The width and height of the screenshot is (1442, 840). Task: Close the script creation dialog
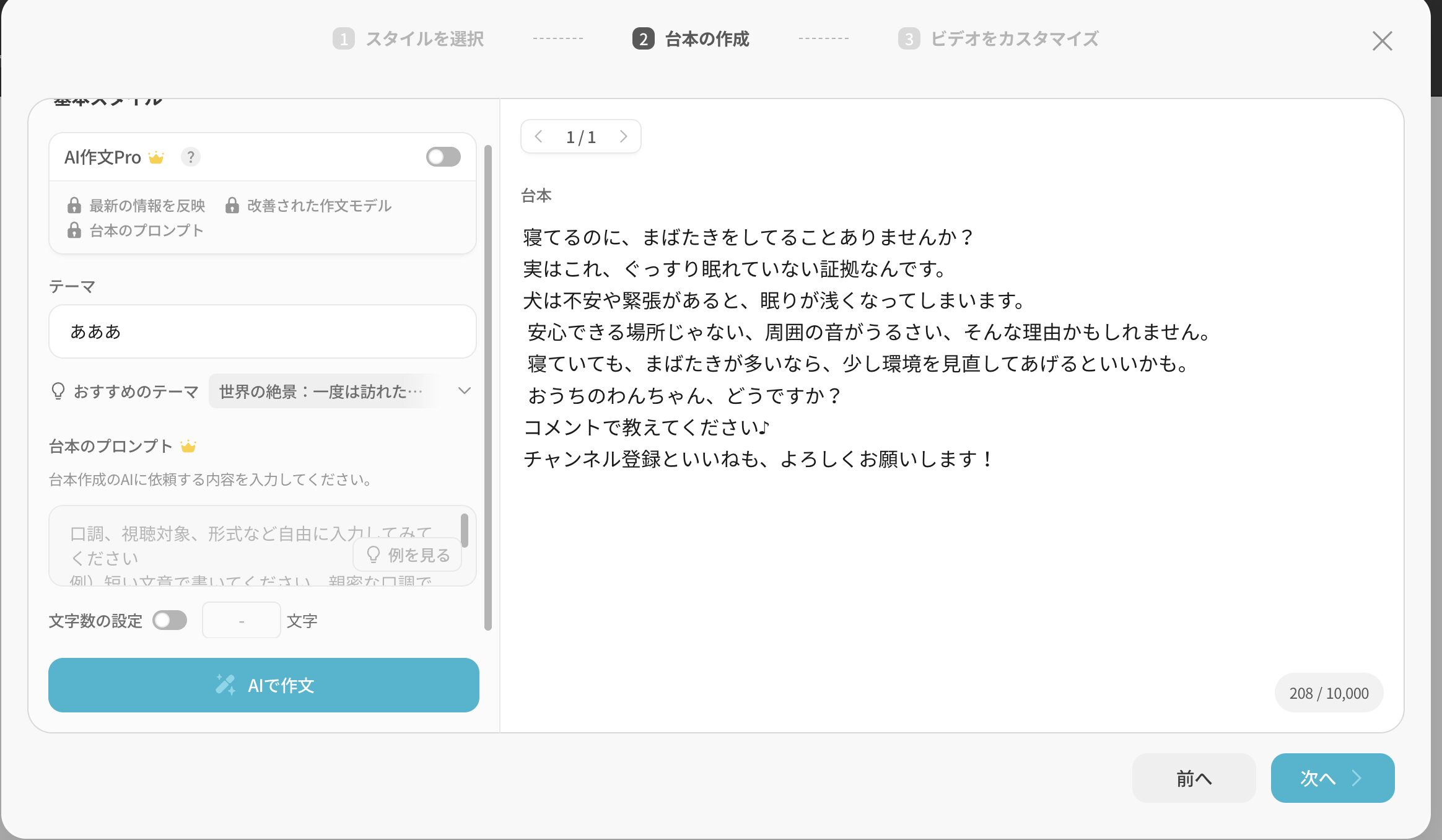pos(1382,41)
